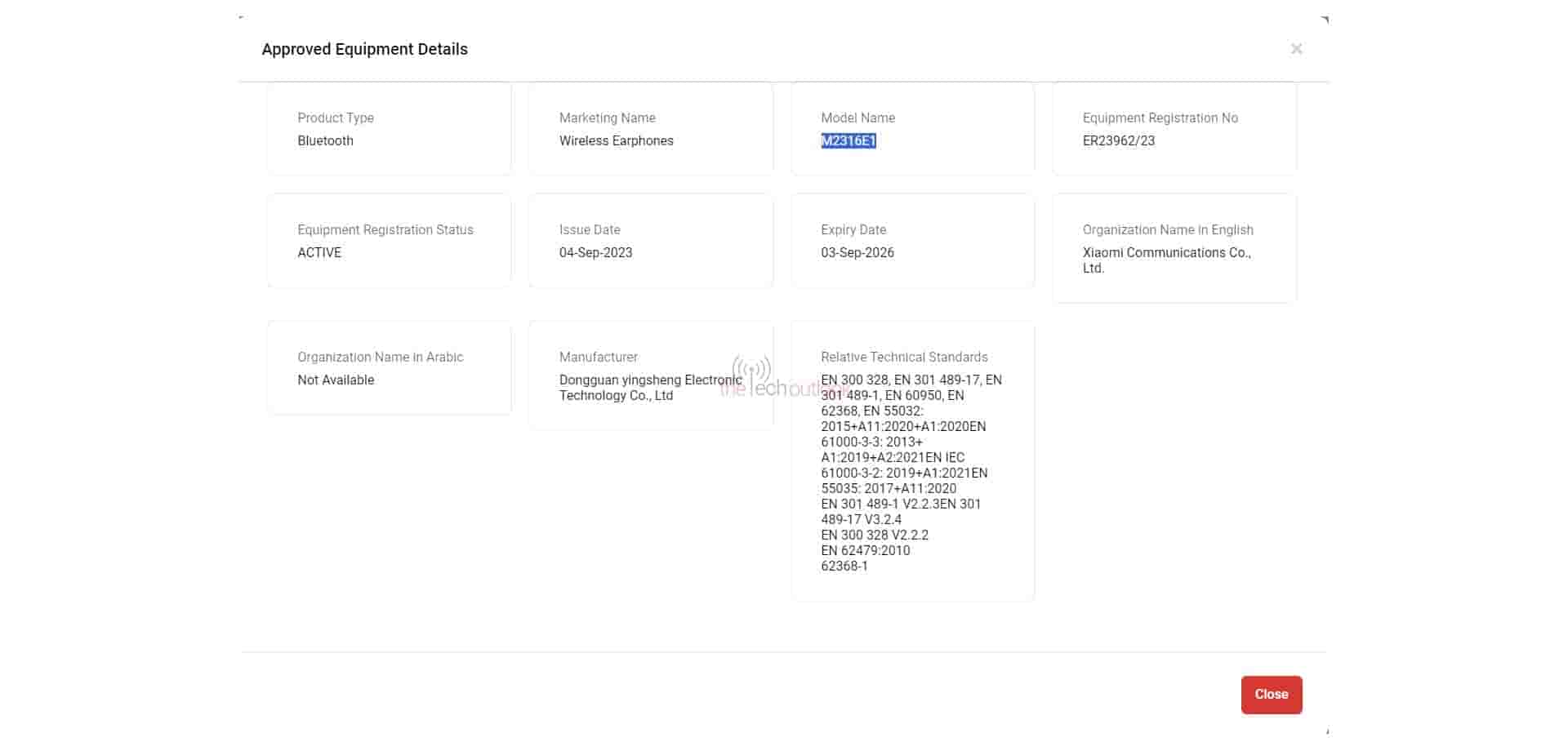Click the Not Available value text
Screen dimensions: 1568x751
pyautogui.click(x=336, y=380)
